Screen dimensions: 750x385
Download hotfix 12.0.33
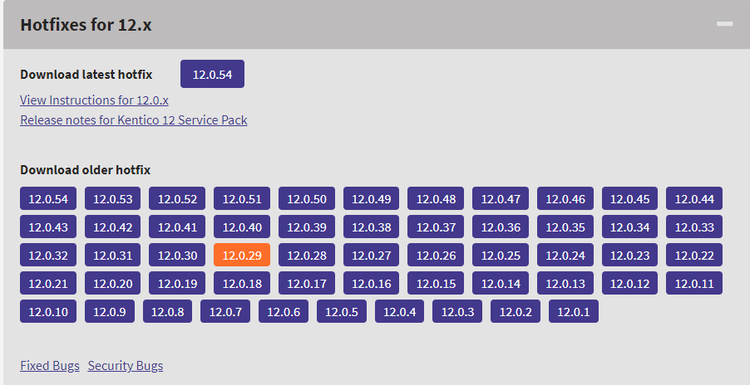(x=695, y=227)
